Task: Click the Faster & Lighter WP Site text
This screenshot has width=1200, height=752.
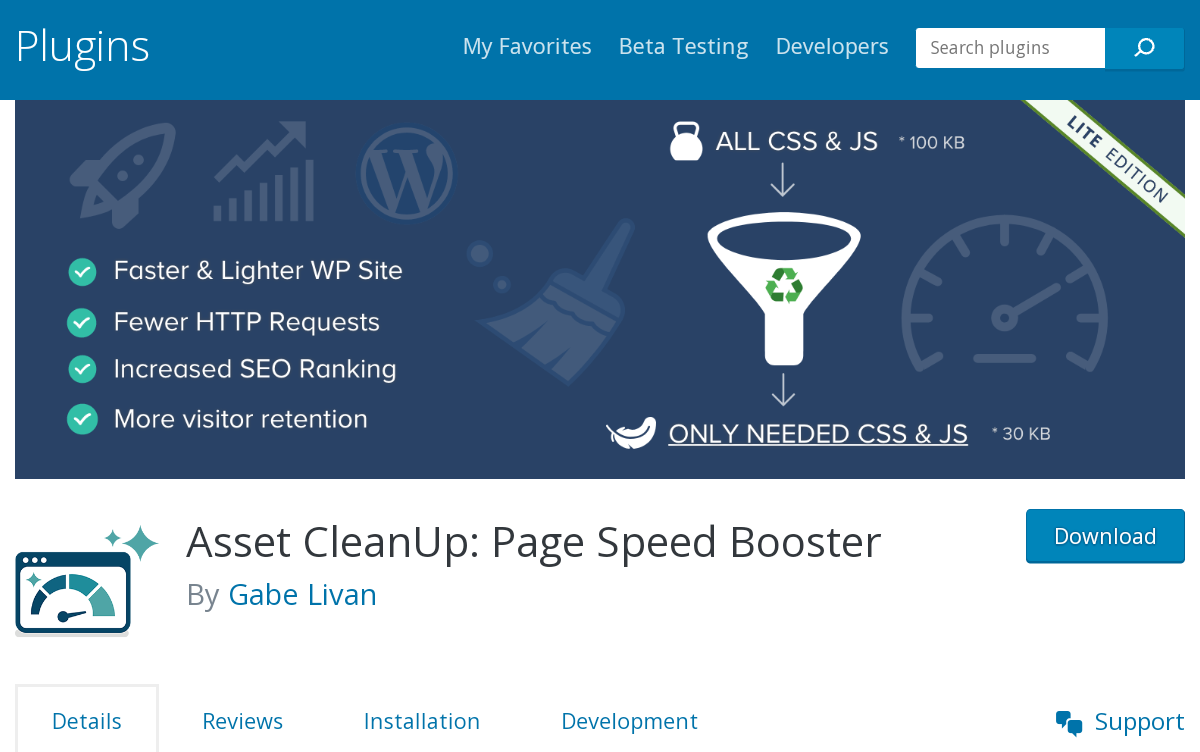Action: pos(258,271)
